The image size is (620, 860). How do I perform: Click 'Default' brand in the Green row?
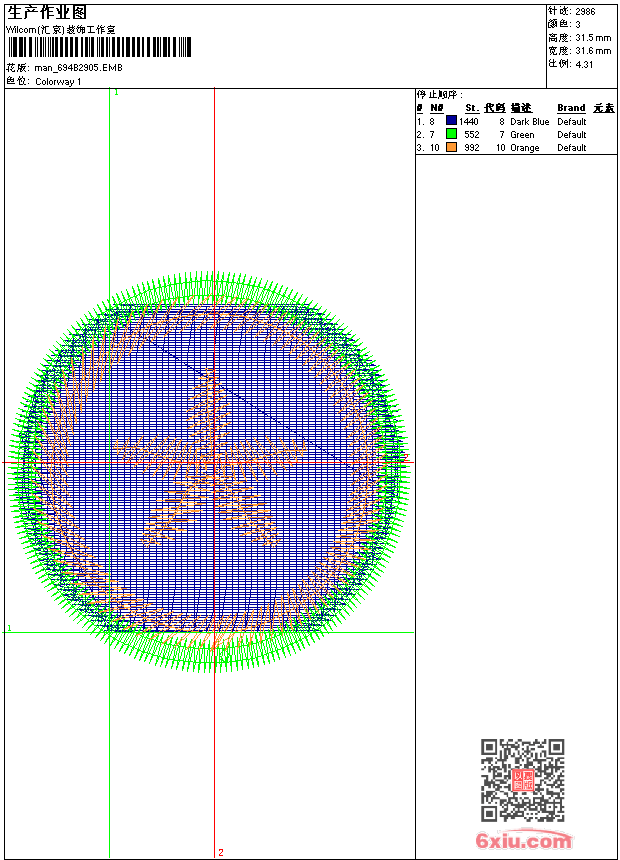(572, 134)
